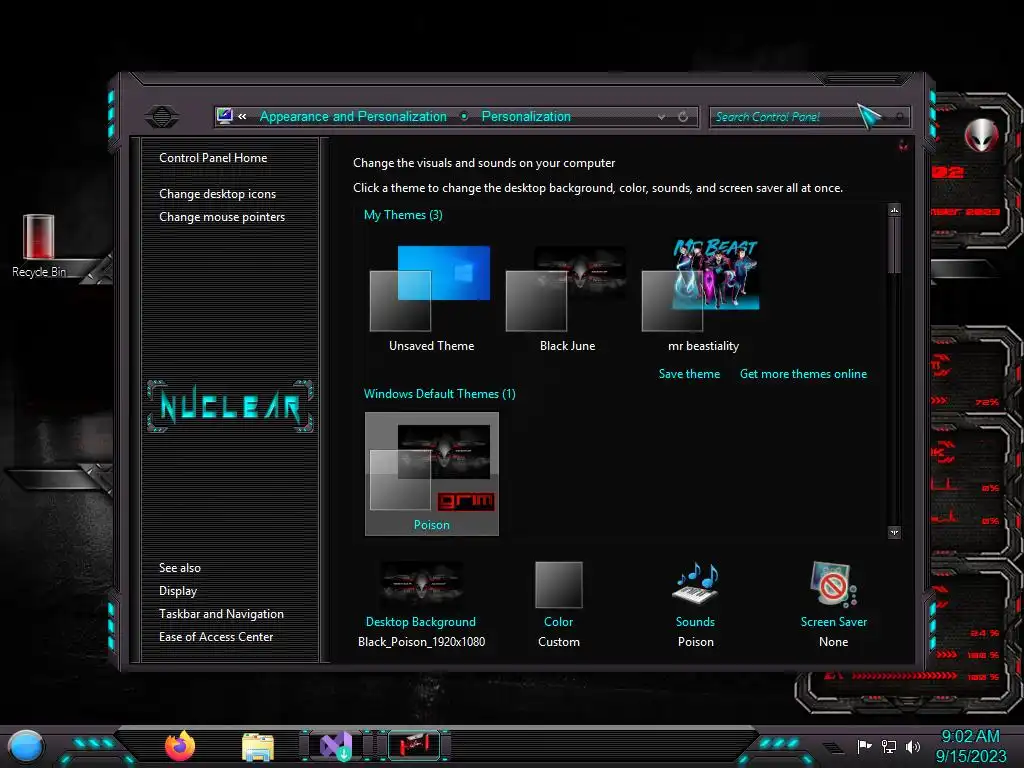Image resolution: width=1024 pixels, height=768 pixels.
Task: Click Save theme link
Action: pyautogui.click(x=689, y=374)
